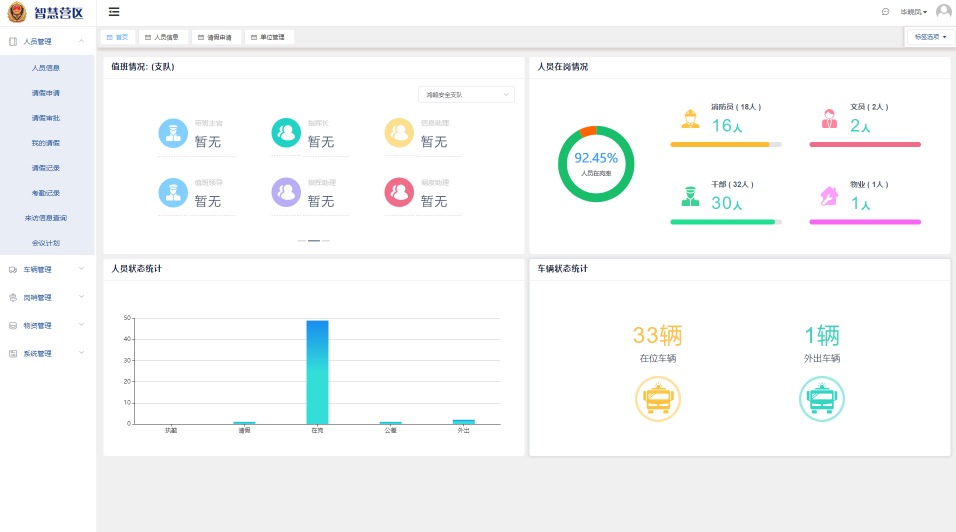Switch to the 请假申请 tab

tap(217, 37)
